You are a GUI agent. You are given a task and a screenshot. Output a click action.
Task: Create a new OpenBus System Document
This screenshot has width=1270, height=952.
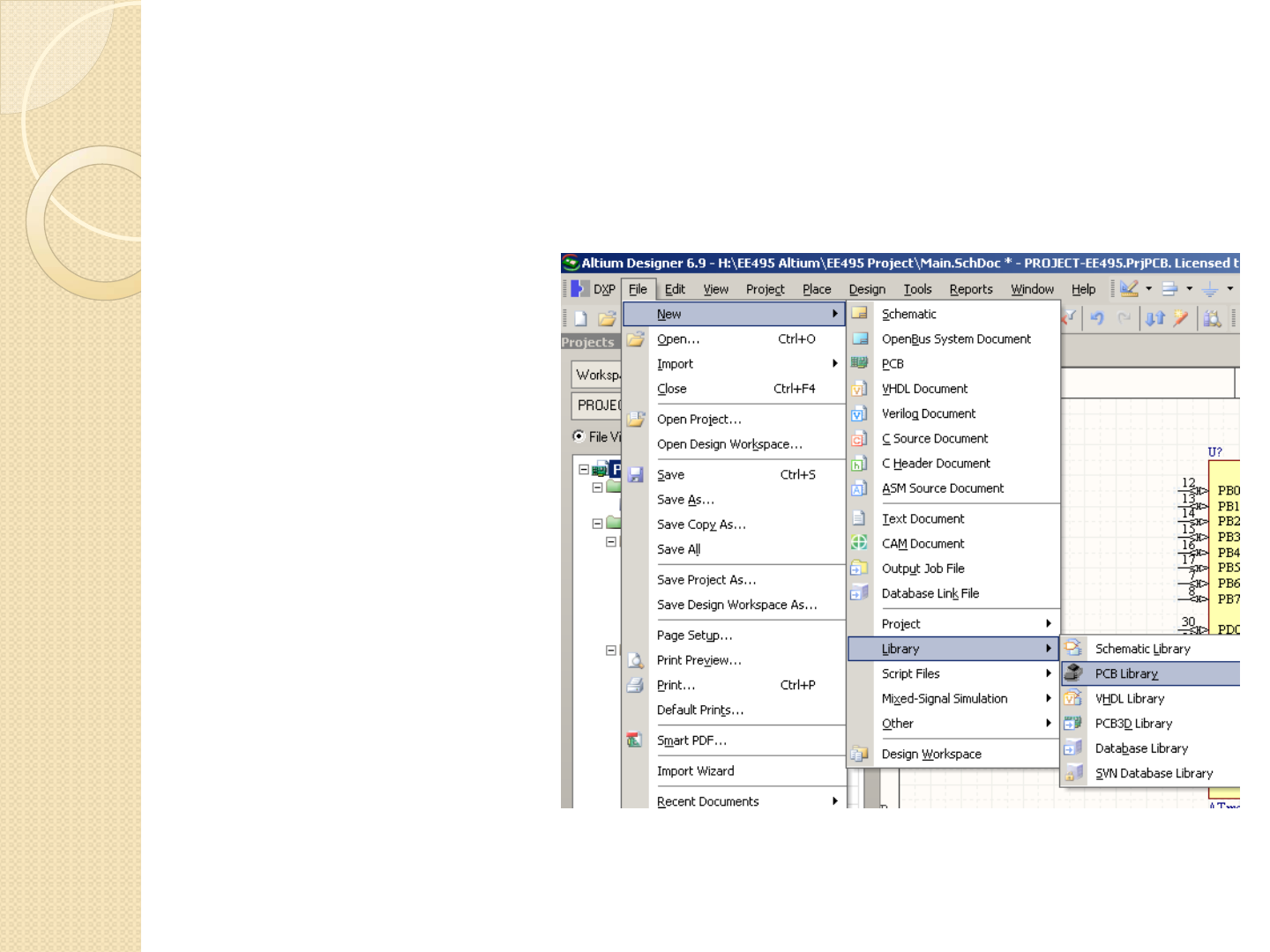pyautogui.click(x=953, y=339)
